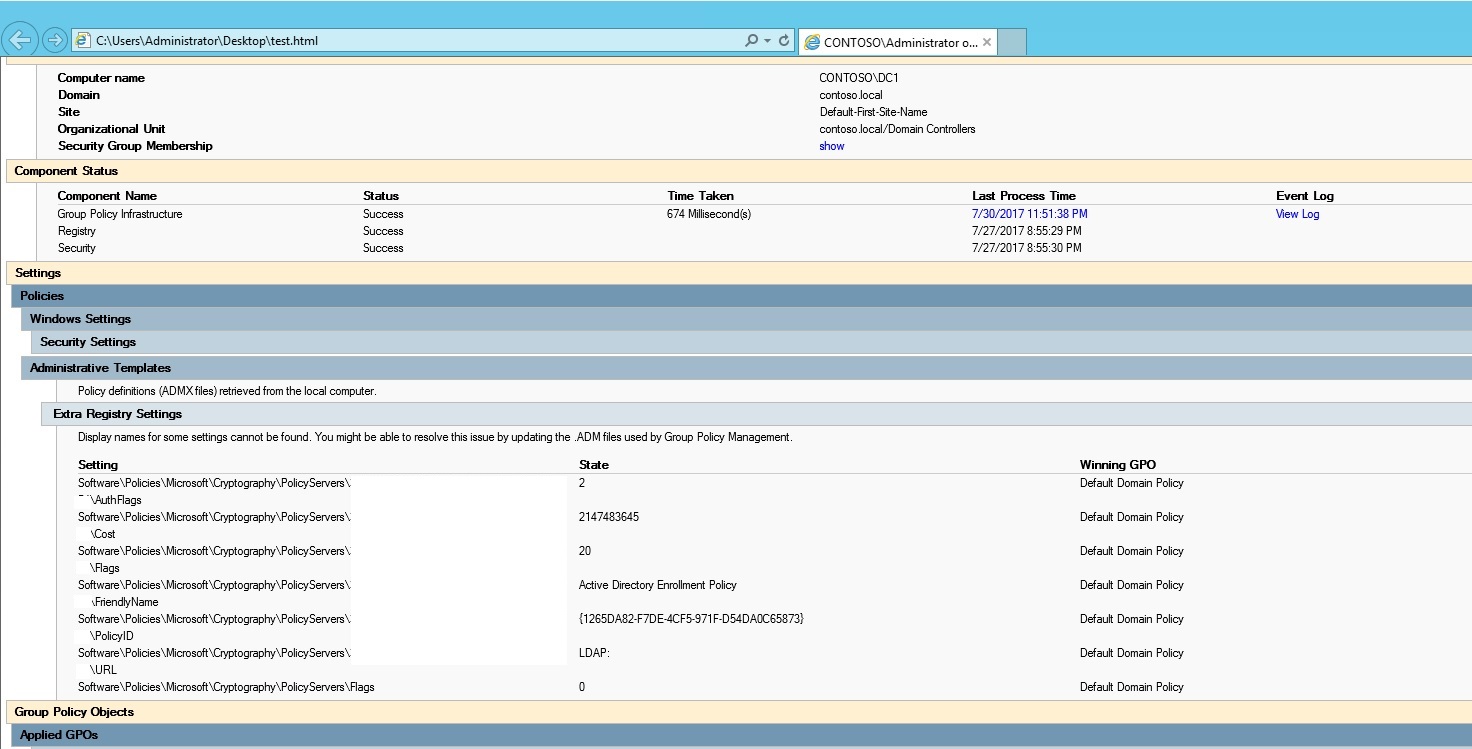The width and height of the screenshot is (1472, 749).
Task: Collapse the Component Status section
Action: pyautogui.click(x=738, y=171)
